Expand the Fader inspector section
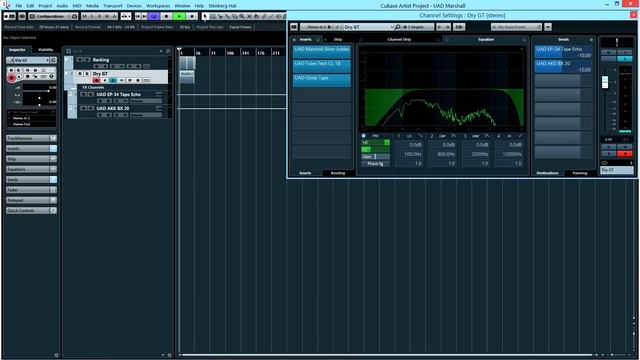Image resolution: width=640 pixels, height=360 pixels. (31, 190)
